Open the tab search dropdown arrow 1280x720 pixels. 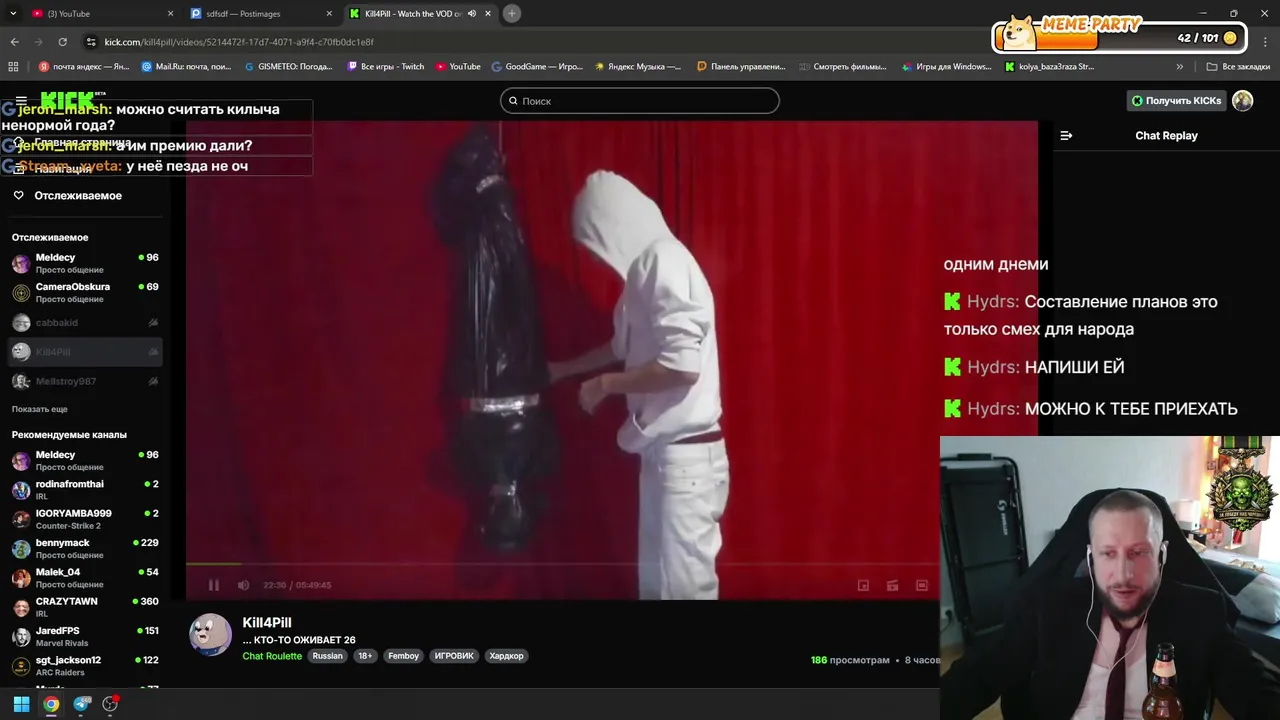point(11,13)
